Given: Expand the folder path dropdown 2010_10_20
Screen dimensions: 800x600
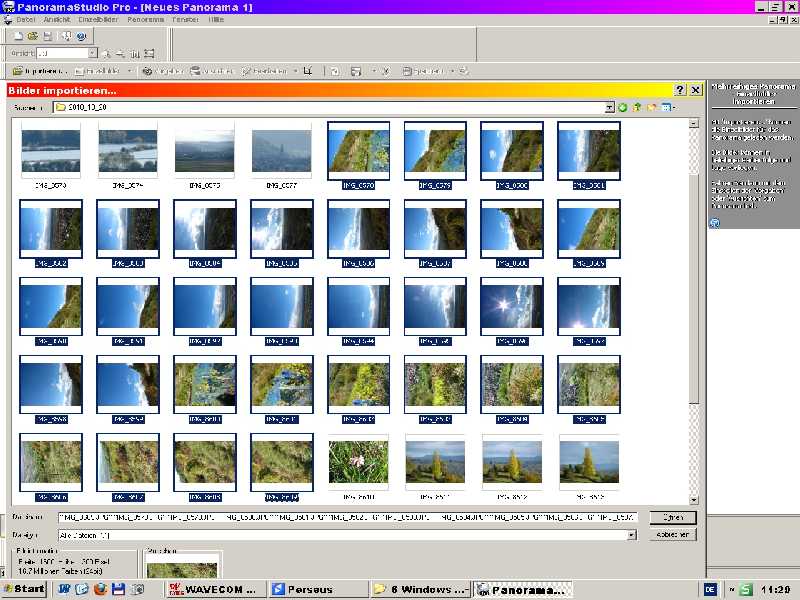Looking at the screenshot, I should [x=609, y=107].
